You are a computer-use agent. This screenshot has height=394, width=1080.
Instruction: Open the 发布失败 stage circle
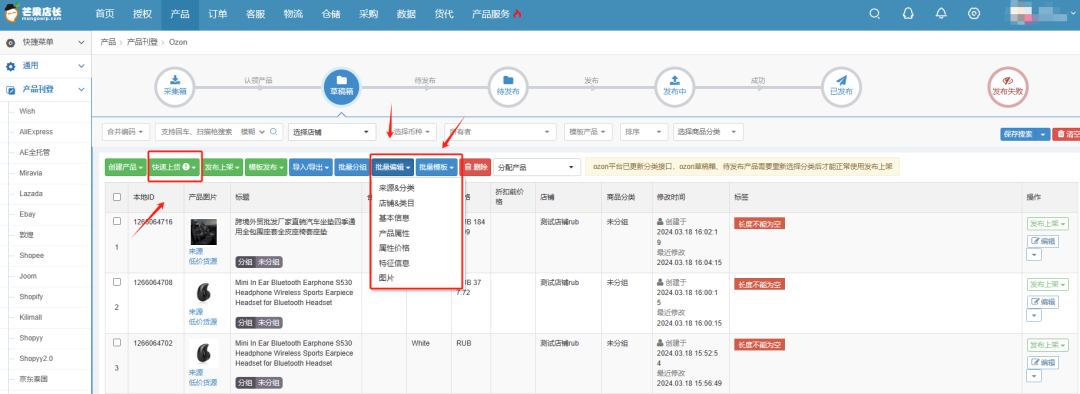(1008, 87)
